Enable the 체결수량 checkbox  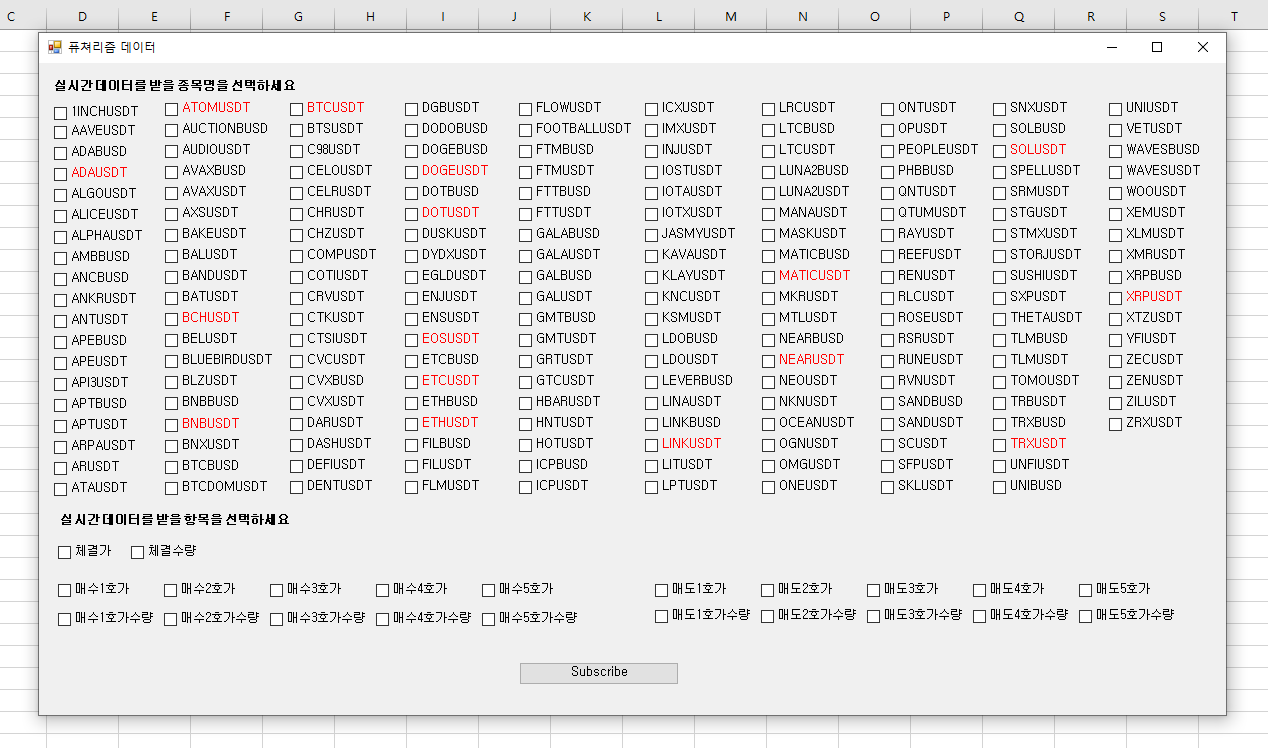138,552
